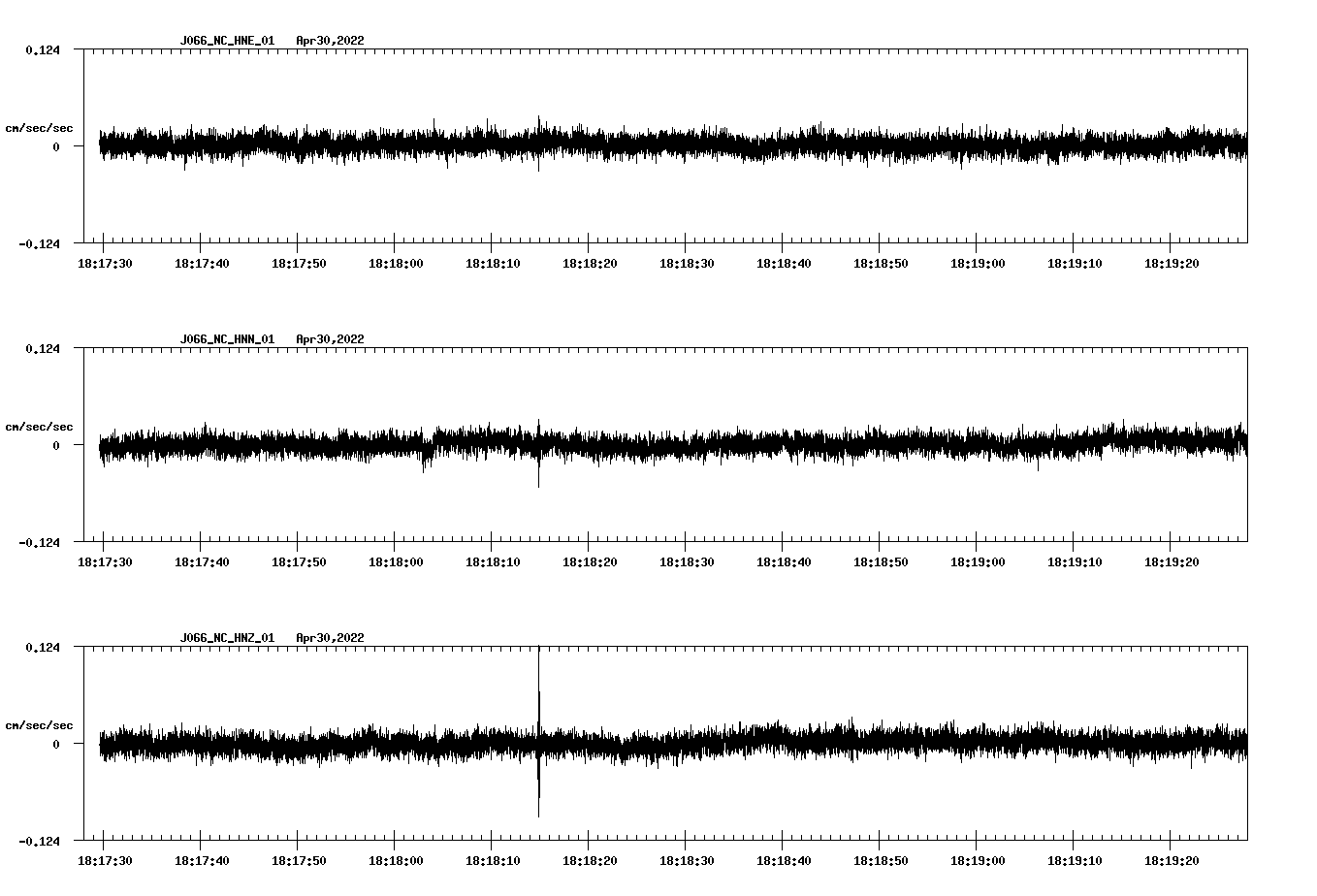Viewport: 1317px width, 896px height.
Task: Click the 18:18:10 time label under HNZ plot
Action: pos(493,860)
